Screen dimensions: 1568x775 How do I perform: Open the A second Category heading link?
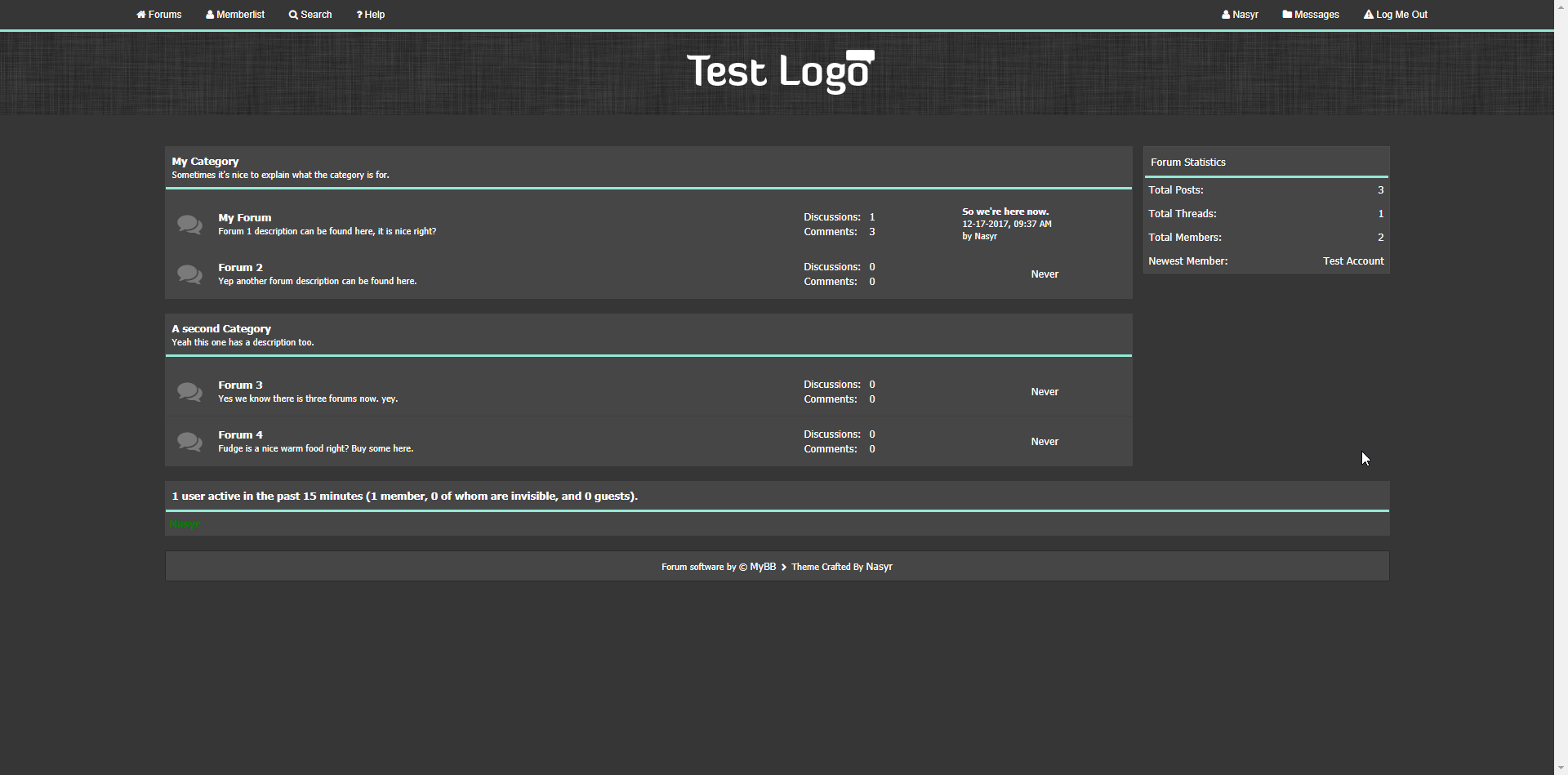click(x=221, y=329)
